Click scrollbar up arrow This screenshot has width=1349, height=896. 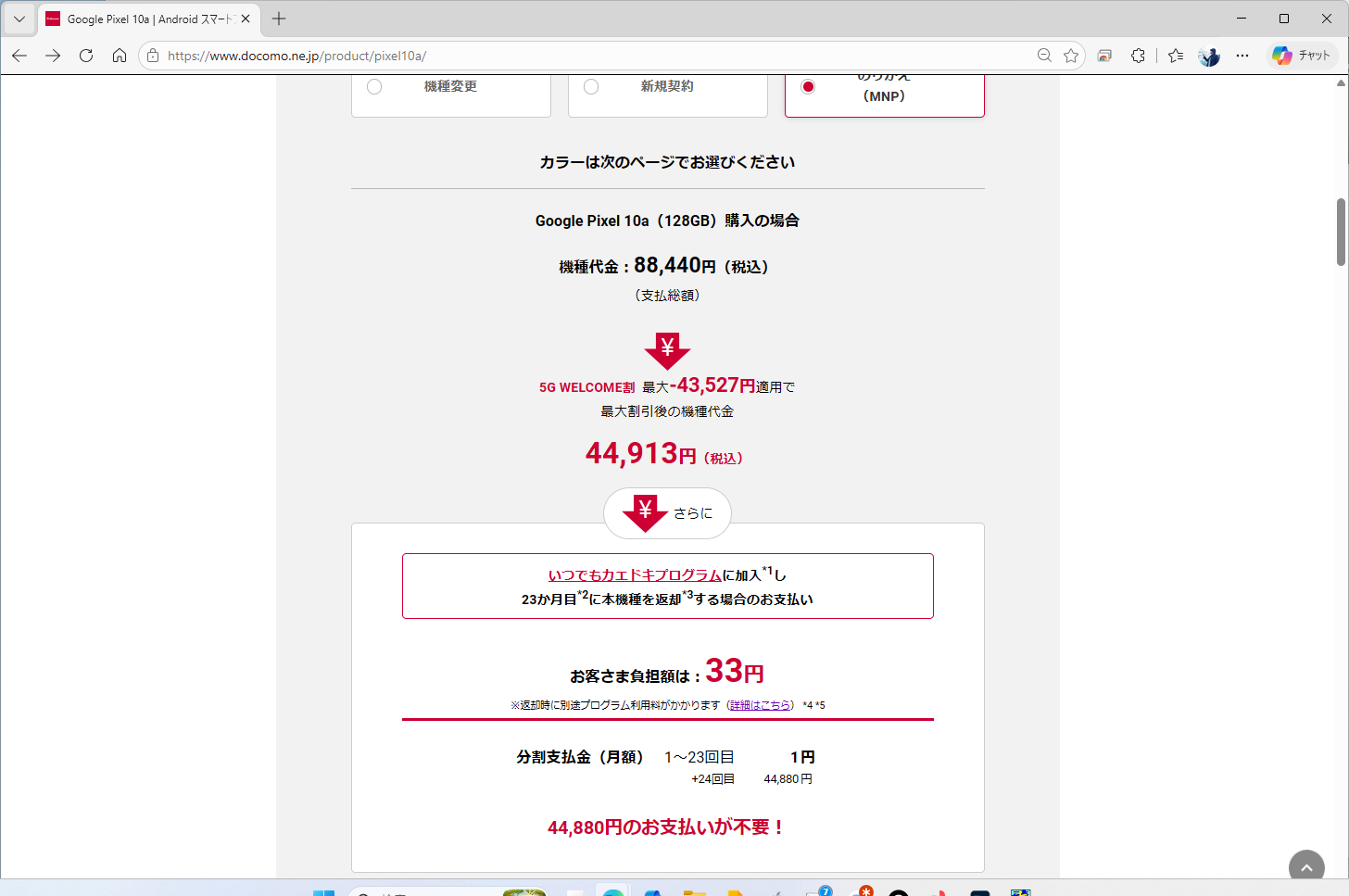click(1341, 82)
